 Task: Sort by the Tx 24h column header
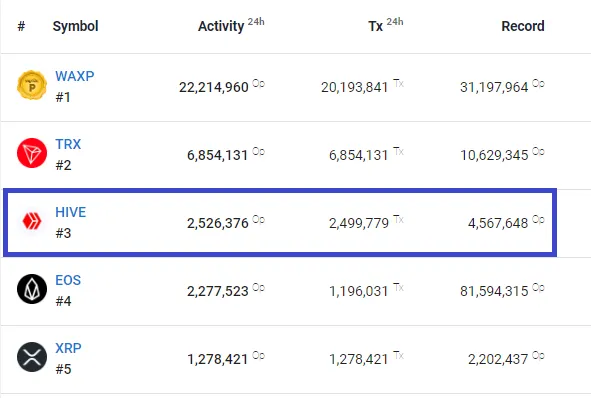click(x=386, y=25)
